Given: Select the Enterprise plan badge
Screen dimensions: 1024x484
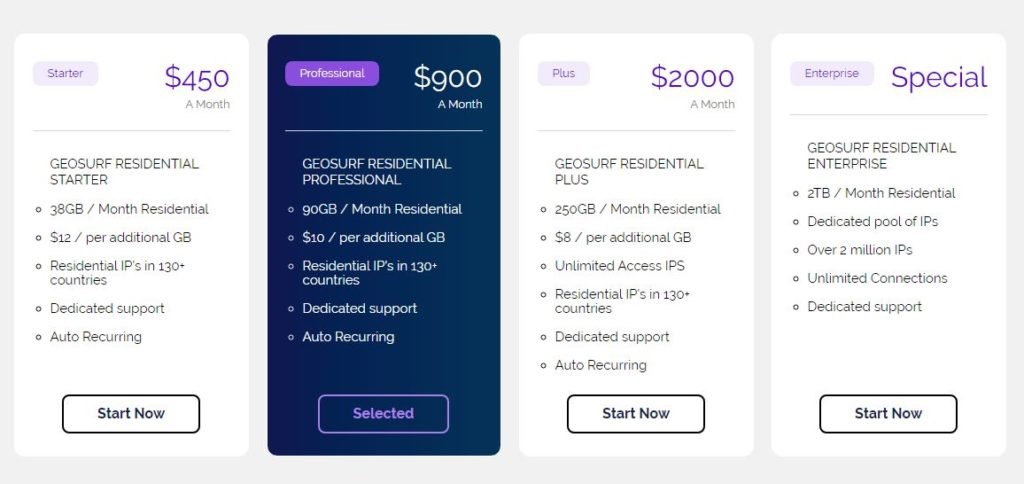Looking at the screenshot, I should pyautogui.click(x=832, y=74).
